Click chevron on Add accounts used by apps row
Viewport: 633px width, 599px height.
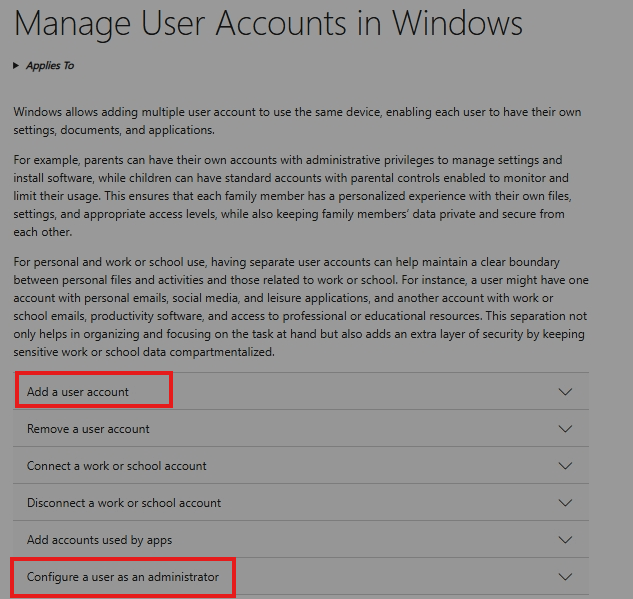pos(565,540)
